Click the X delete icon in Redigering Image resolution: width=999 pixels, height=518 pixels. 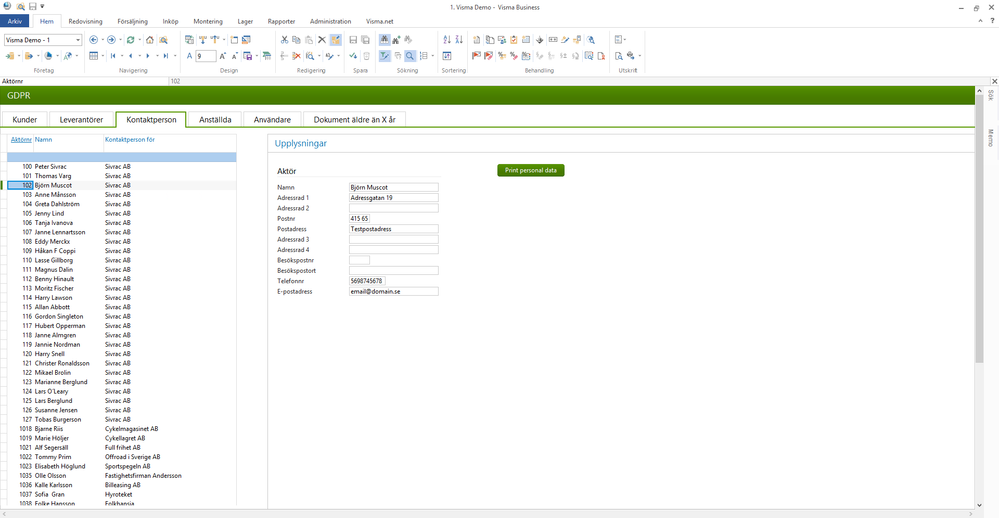[x=322, y=40]
